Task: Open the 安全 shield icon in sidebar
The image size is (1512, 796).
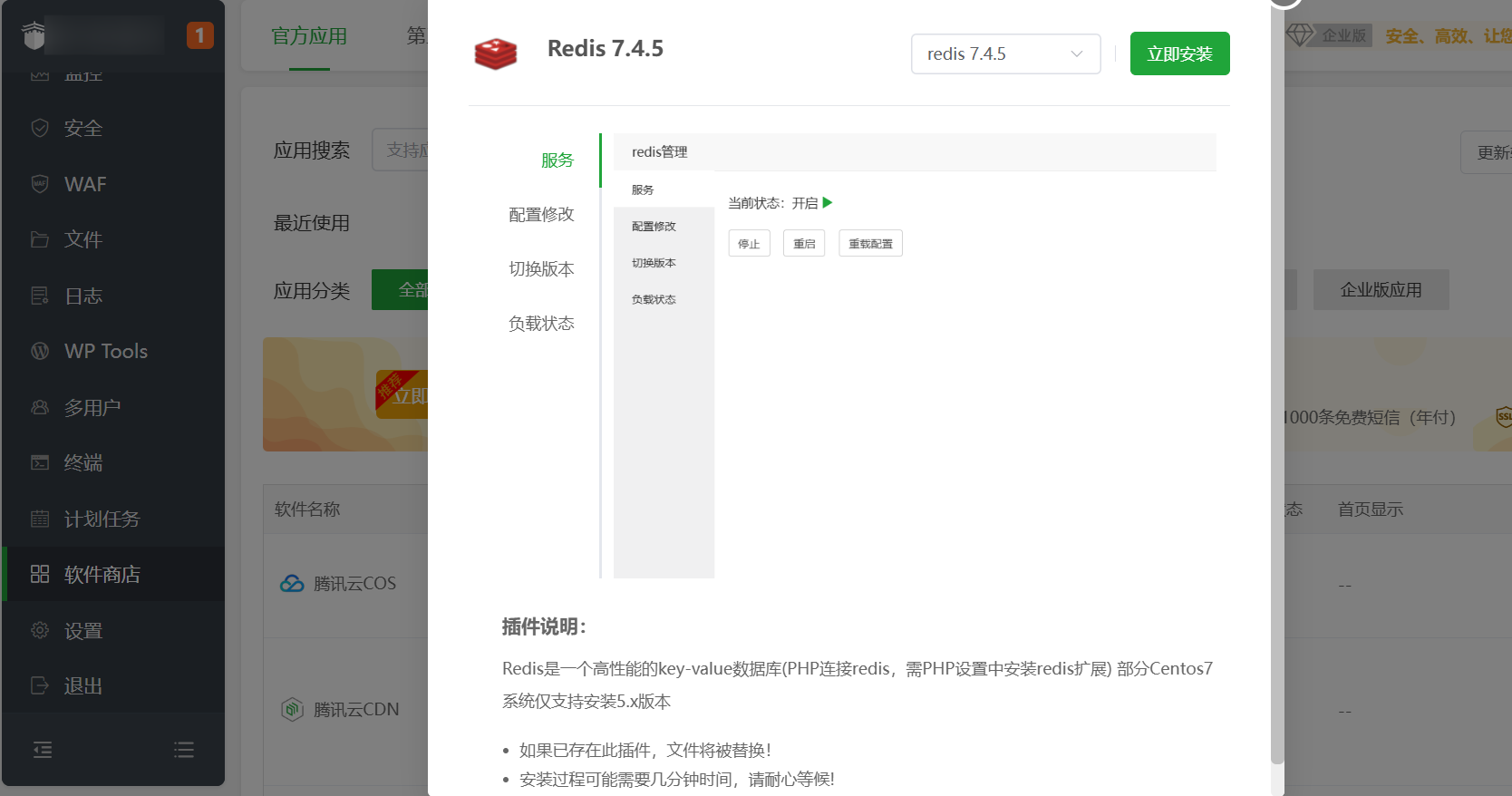Action: coord(40,128)
